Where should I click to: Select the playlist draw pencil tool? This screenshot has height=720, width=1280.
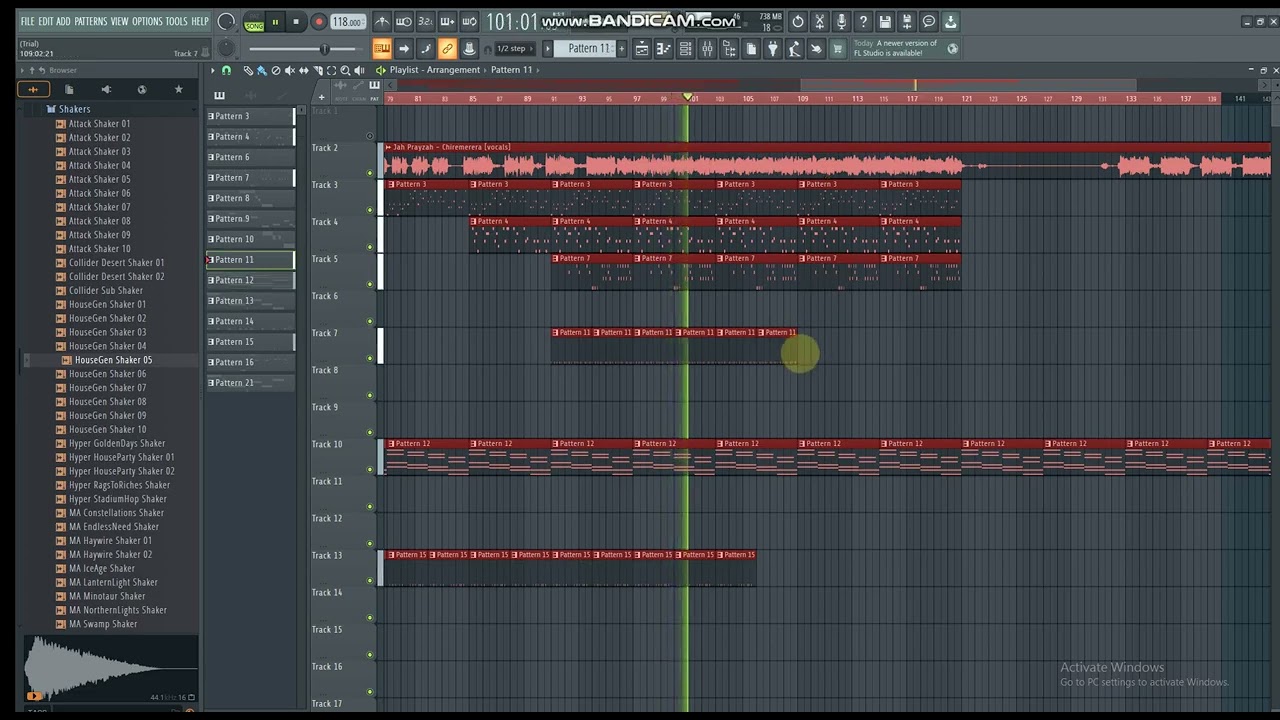pos(248,70)
